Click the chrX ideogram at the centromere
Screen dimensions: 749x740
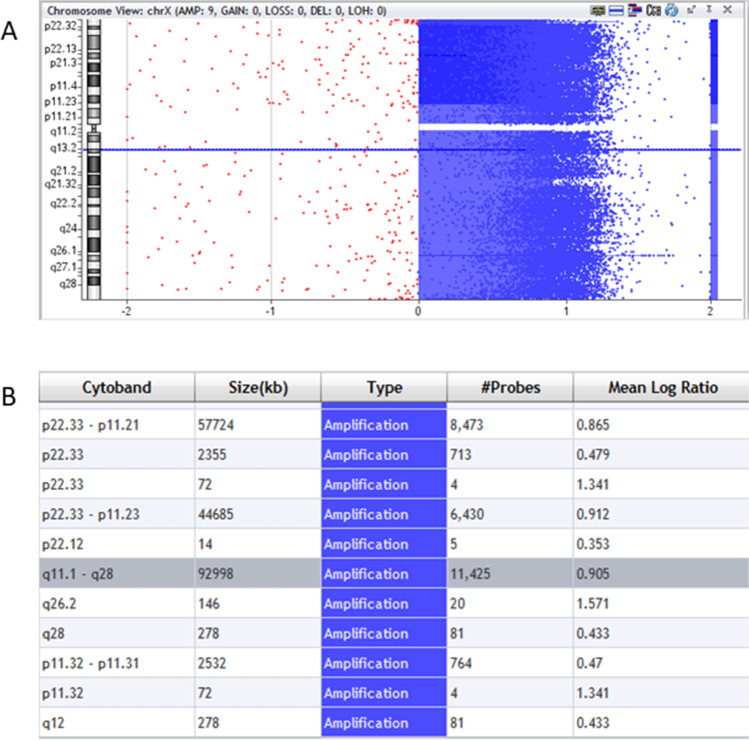tap(94, 128)
